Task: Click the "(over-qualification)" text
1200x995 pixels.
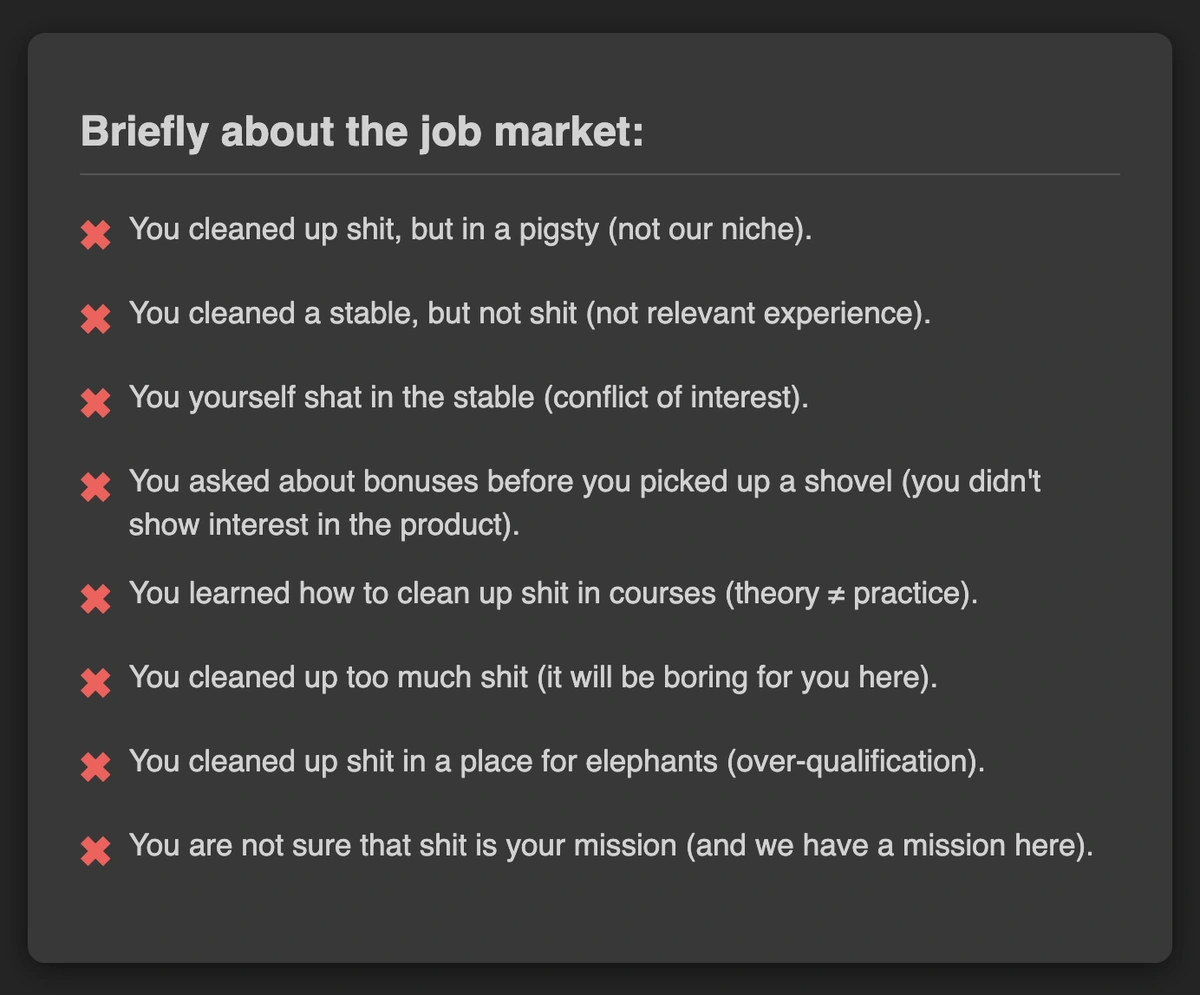Action: [x=855, y=761]
